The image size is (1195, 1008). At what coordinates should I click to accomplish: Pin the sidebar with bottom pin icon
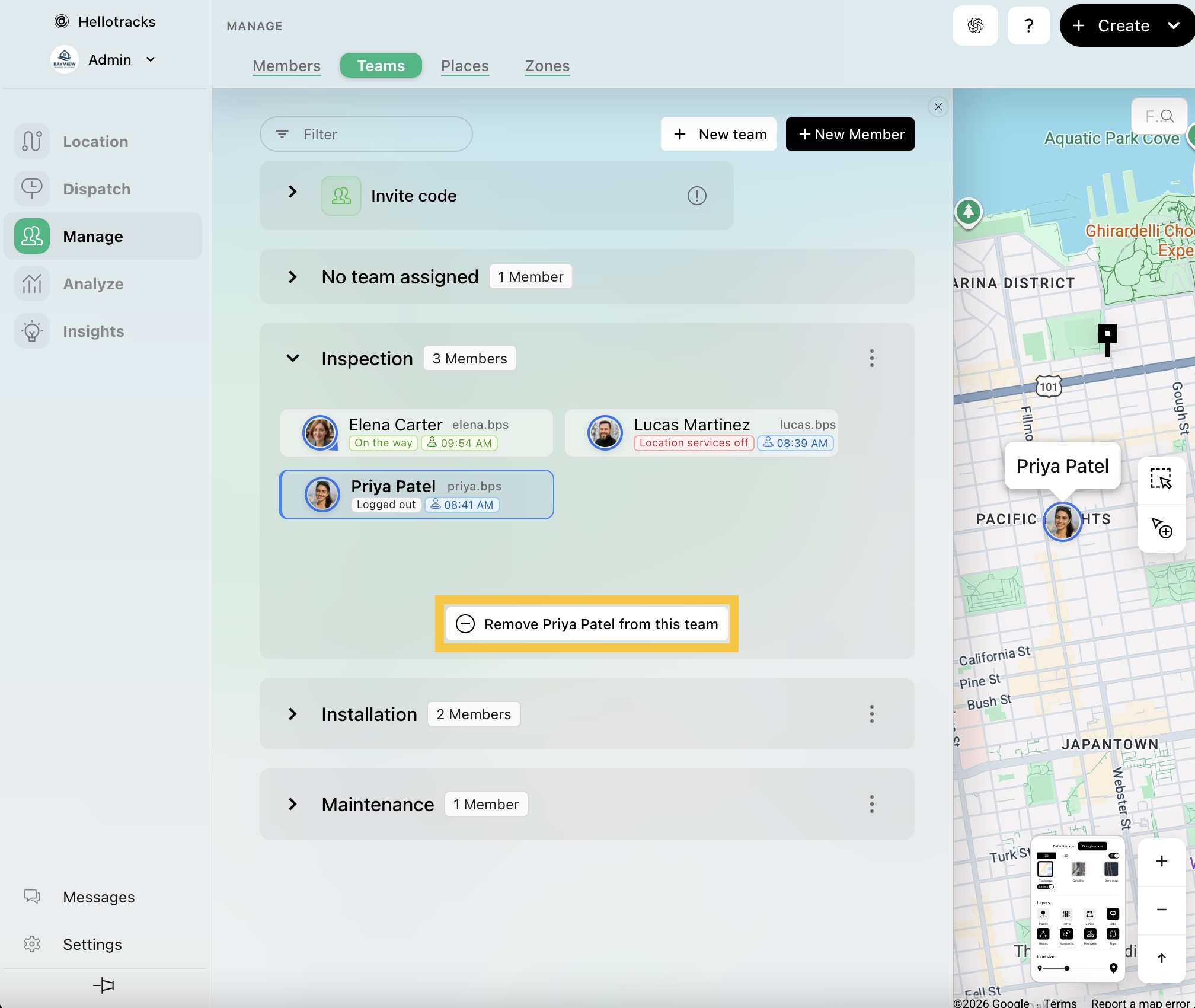[x=104, y=985]
